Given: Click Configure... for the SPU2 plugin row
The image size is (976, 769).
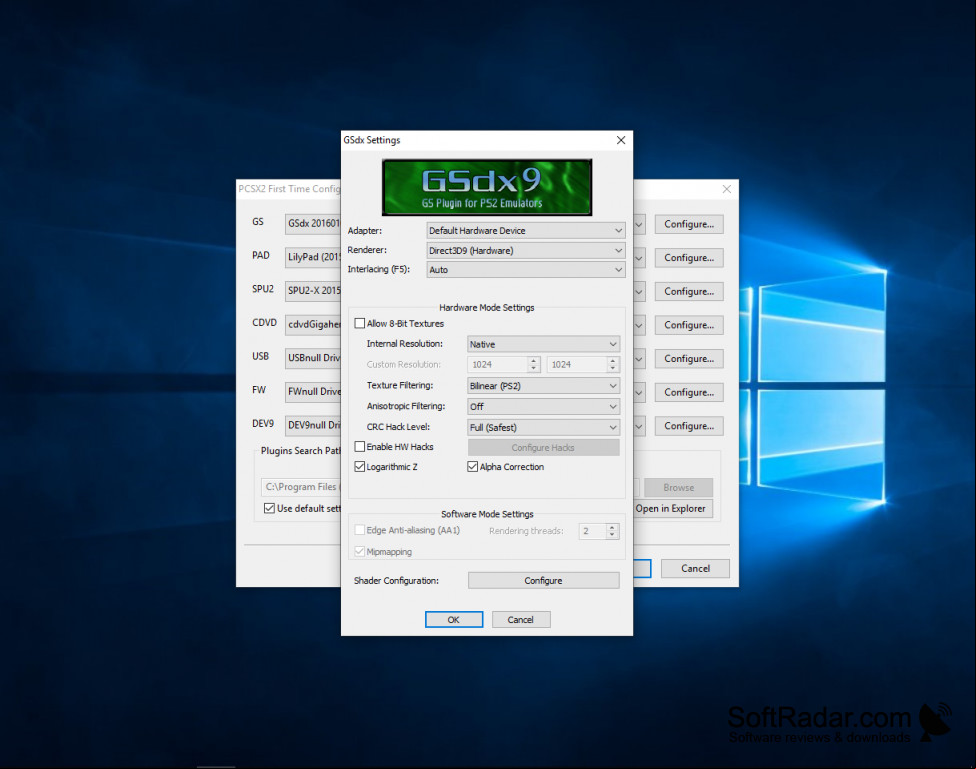Looking at the screenshot, I should 689,291.
